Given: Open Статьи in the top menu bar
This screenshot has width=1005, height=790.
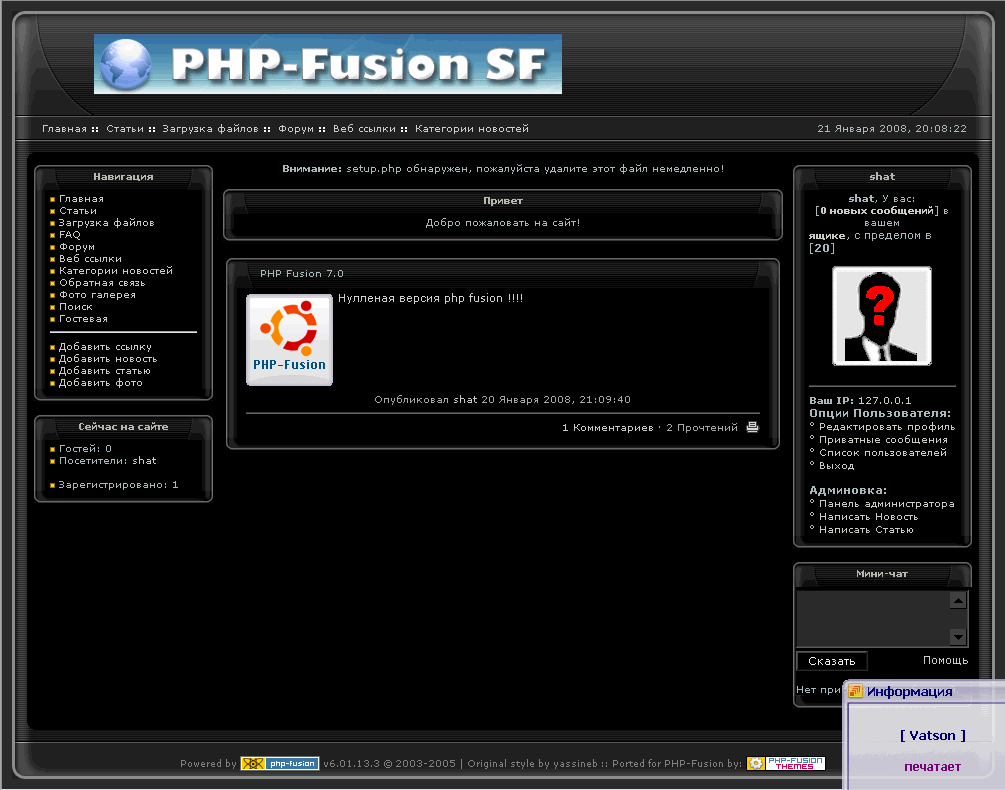Looking at the screenshot, I should [125, 129].
